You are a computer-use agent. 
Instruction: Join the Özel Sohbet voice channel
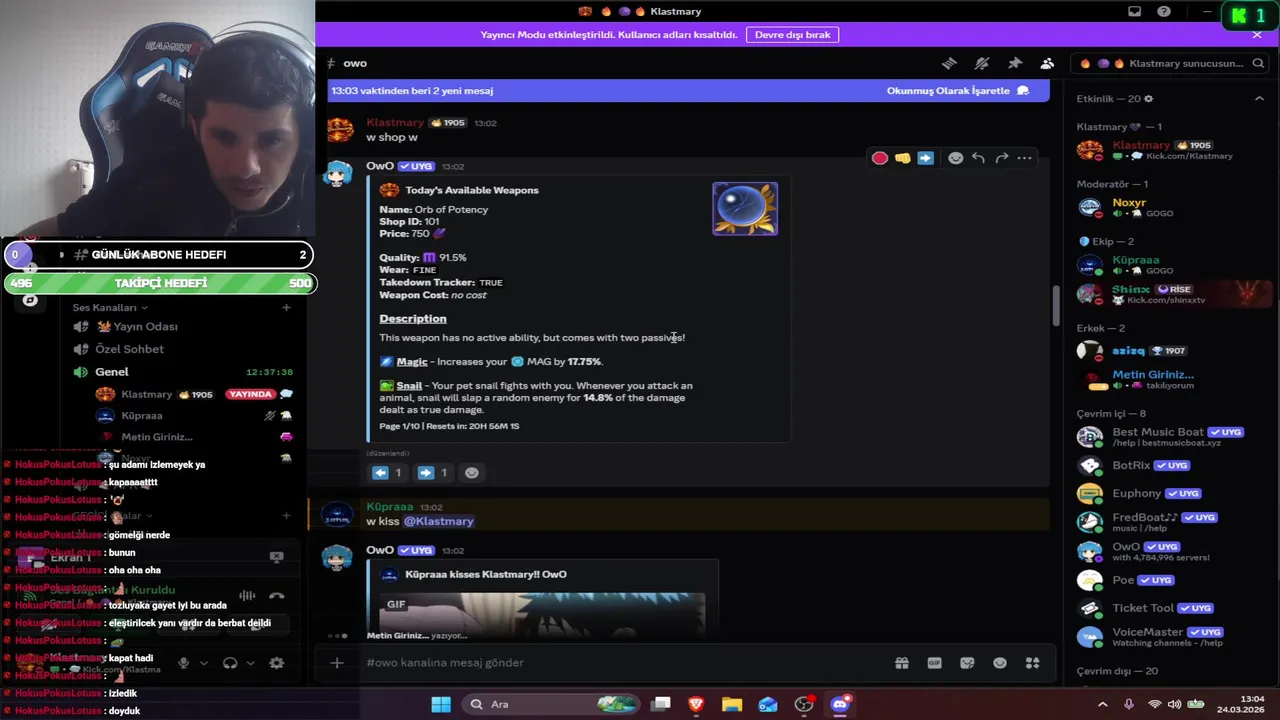click(180, 349)
